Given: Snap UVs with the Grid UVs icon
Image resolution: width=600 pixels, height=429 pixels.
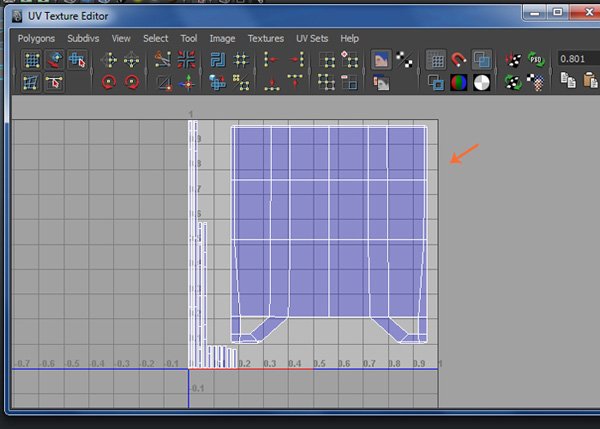Looking at the screenshot, I should [x=241, y=60].
